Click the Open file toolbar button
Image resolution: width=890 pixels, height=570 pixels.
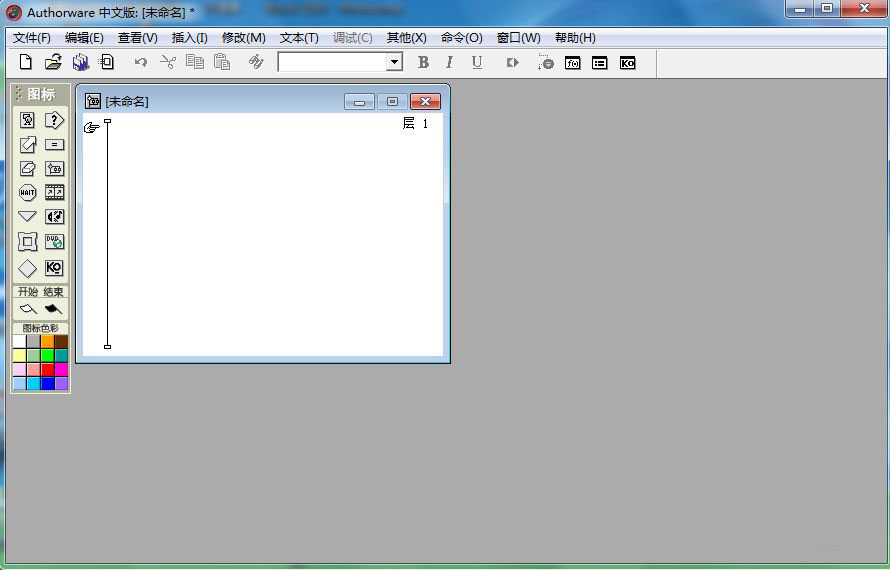(53, 62)
